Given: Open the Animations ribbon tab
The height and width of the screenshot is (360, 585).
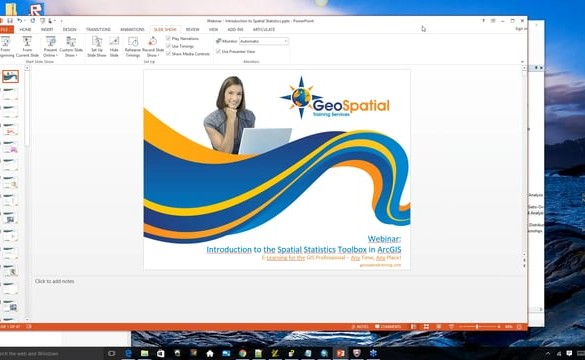Looking at the screenshot, I should tap(132, 29).
